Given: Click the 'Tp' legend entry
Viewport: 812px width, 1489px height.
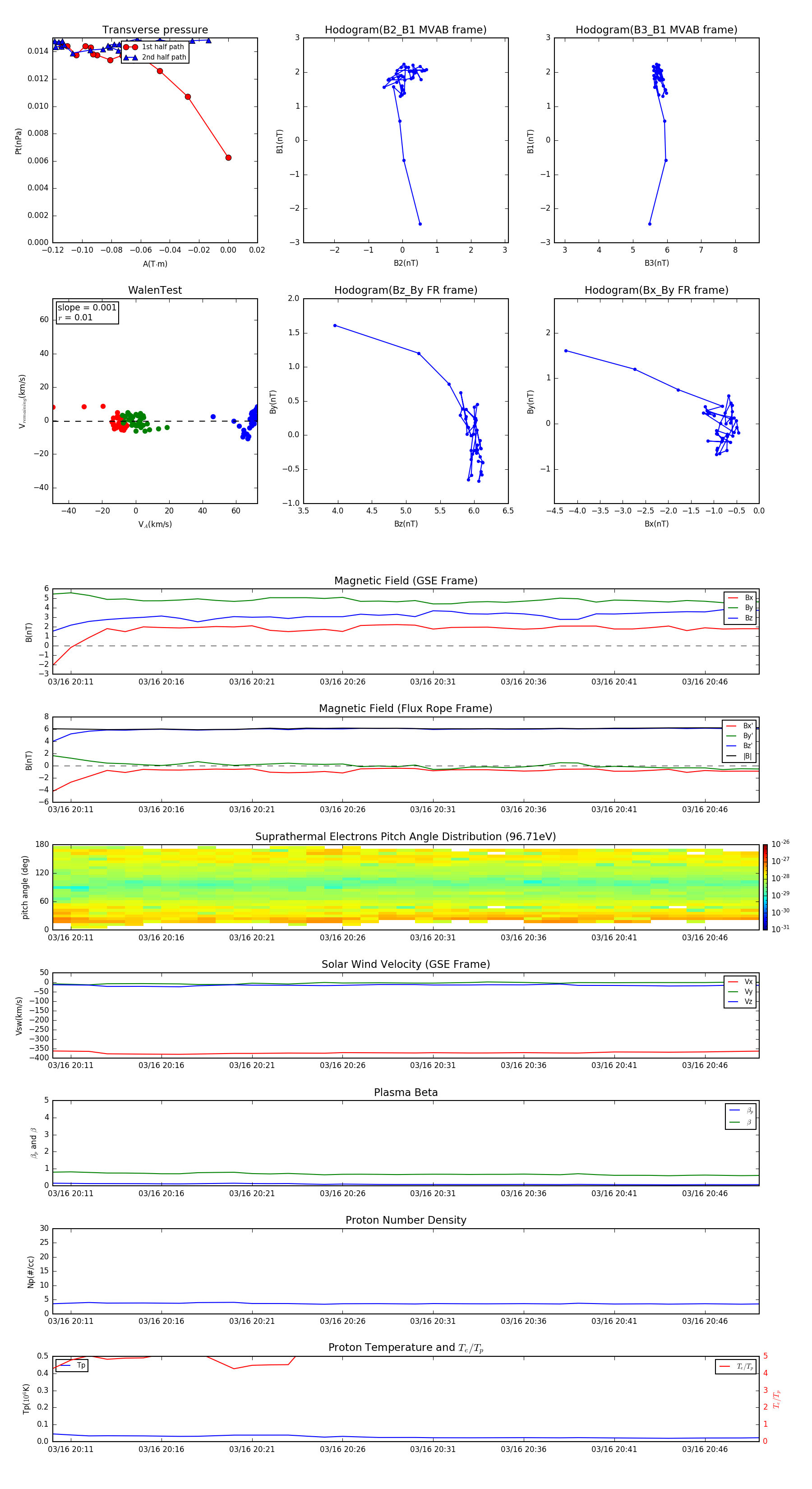Looking at the screenshot, I should point(72,1365).
